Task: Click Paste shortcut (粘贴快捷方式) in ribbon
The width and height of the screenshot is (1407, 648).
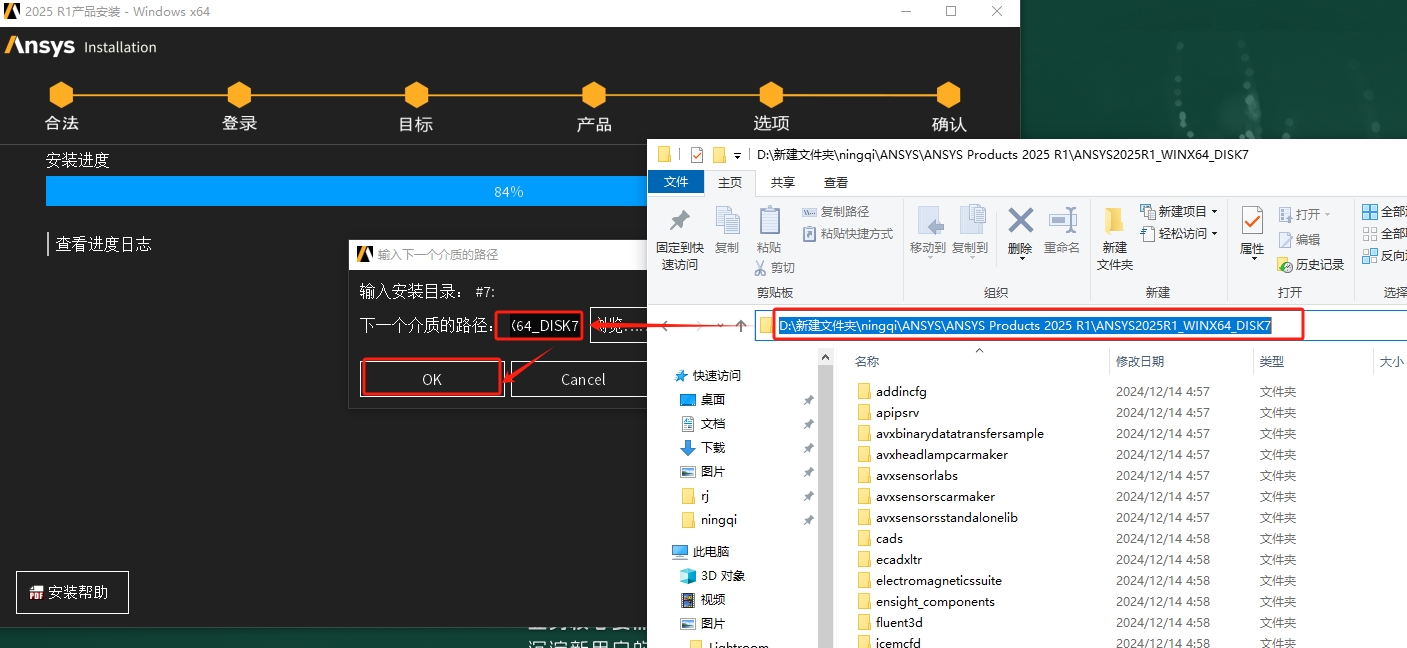Action: (848, 234)
